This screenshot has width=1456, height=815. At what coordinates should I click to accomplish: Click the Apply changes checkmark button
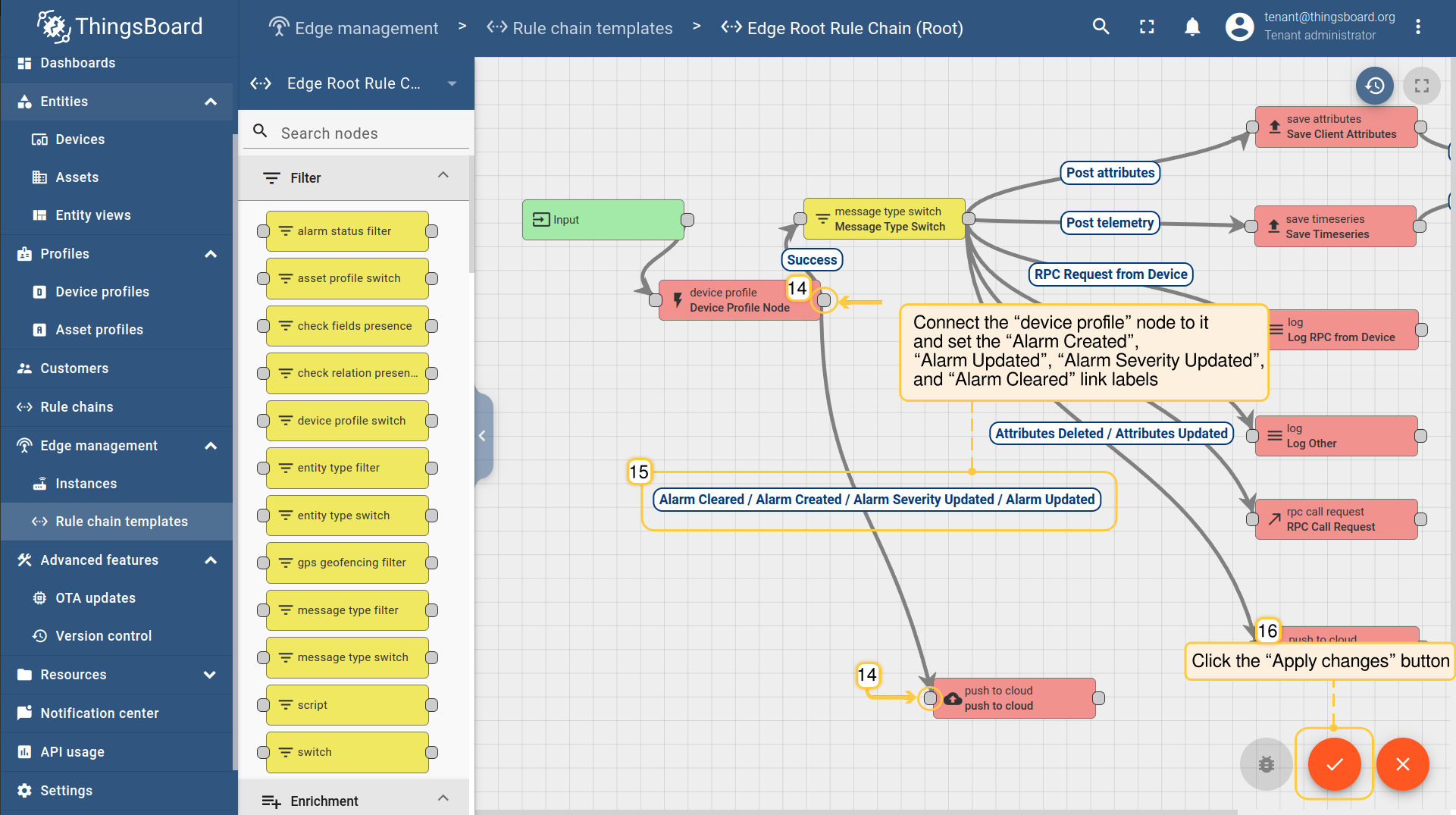click(1334, 764)
